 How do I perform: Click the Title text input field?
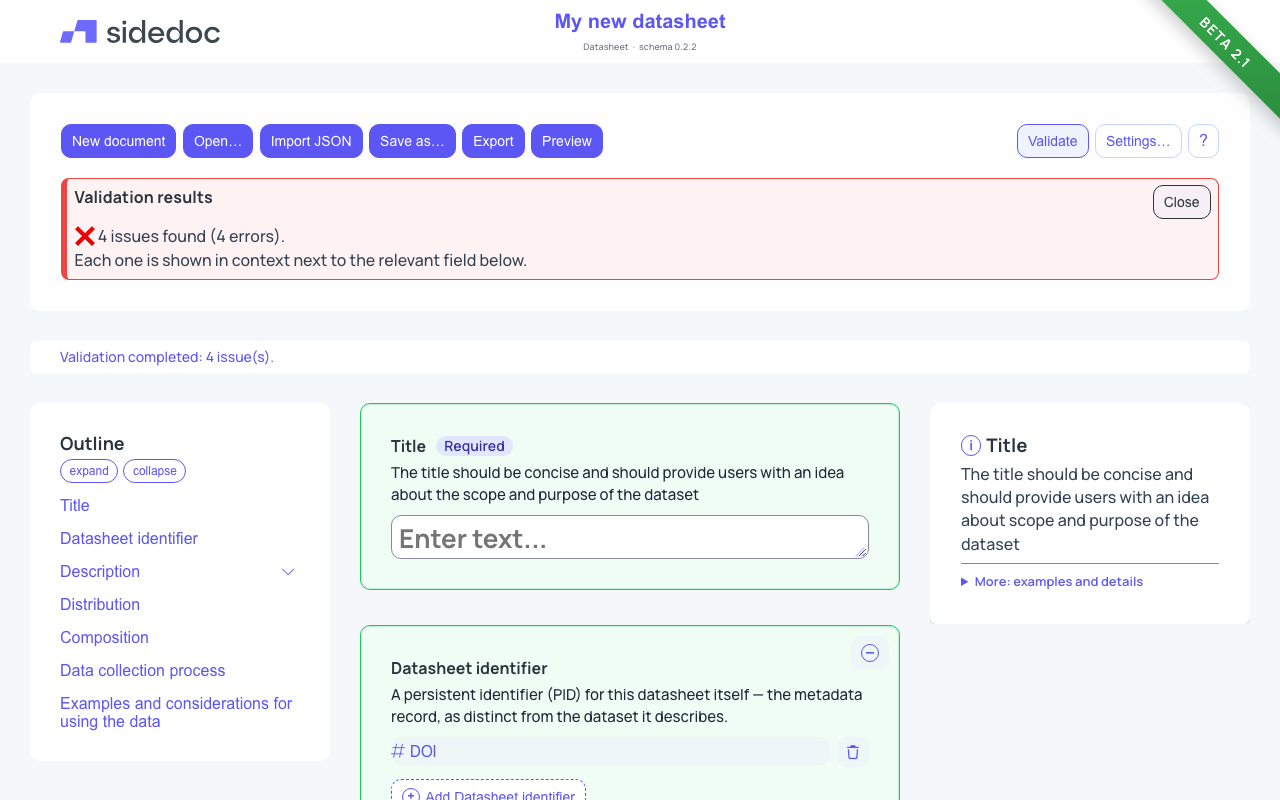pos(630,537)
